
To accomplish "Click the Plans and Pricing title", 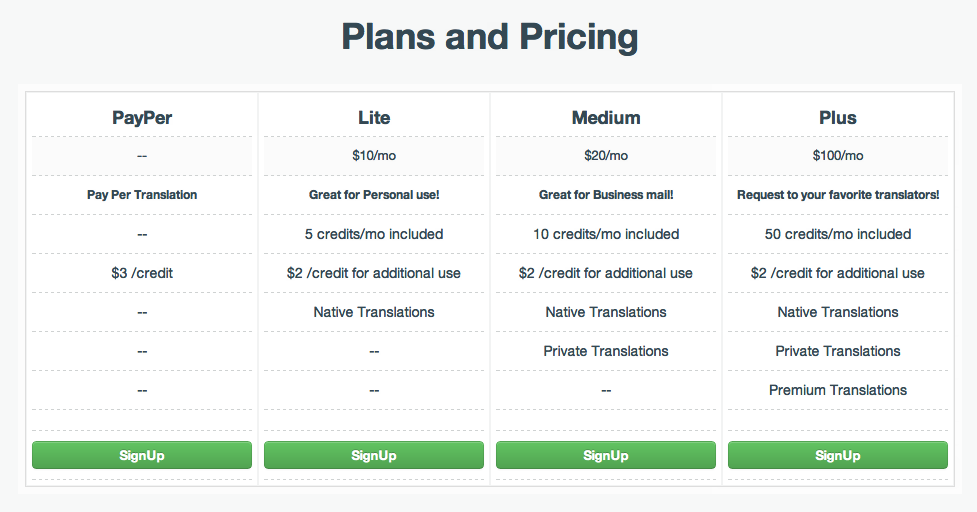I will click(x=490, y=37).
